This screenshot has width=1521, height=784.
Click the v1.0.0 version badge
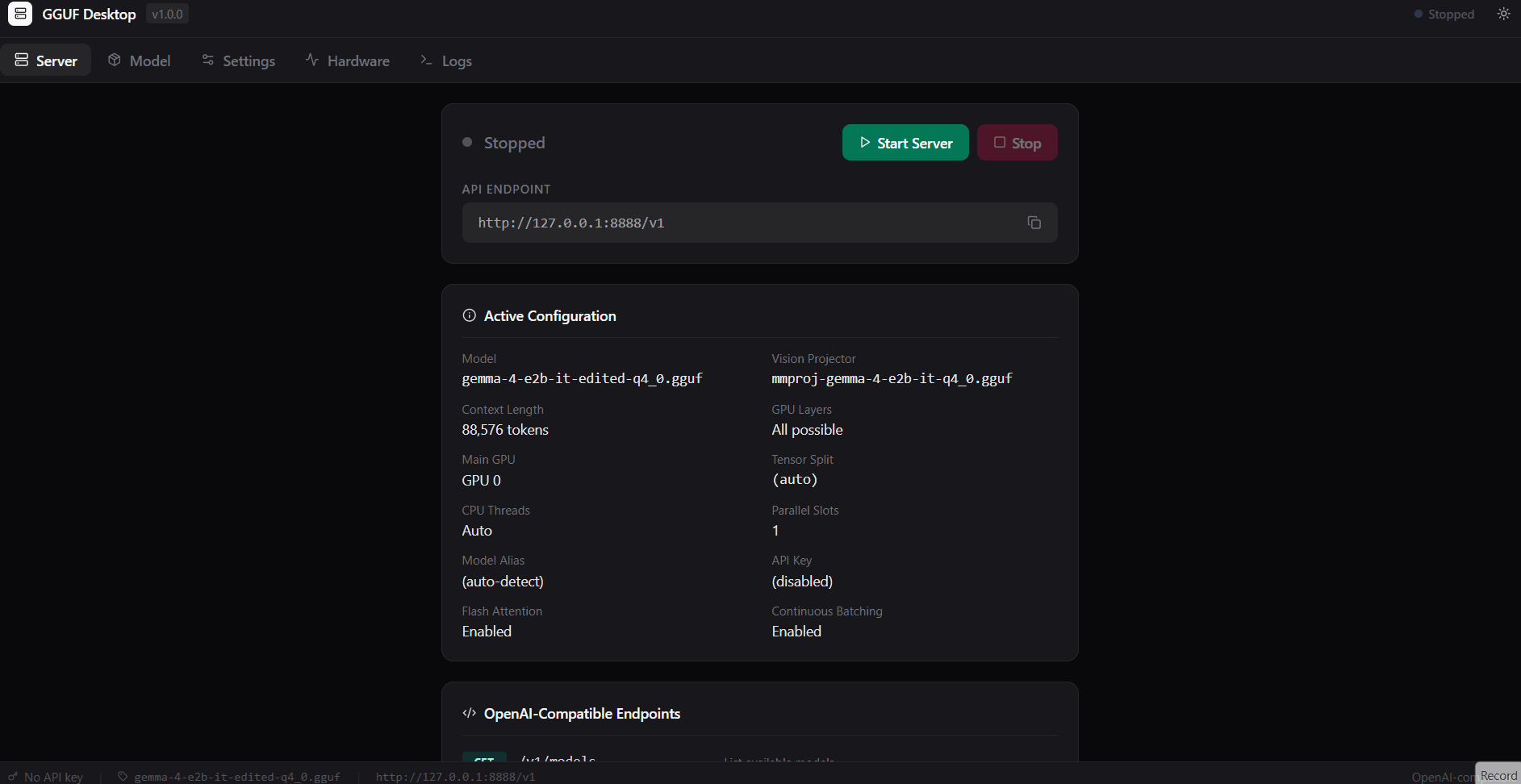[167, 15]
